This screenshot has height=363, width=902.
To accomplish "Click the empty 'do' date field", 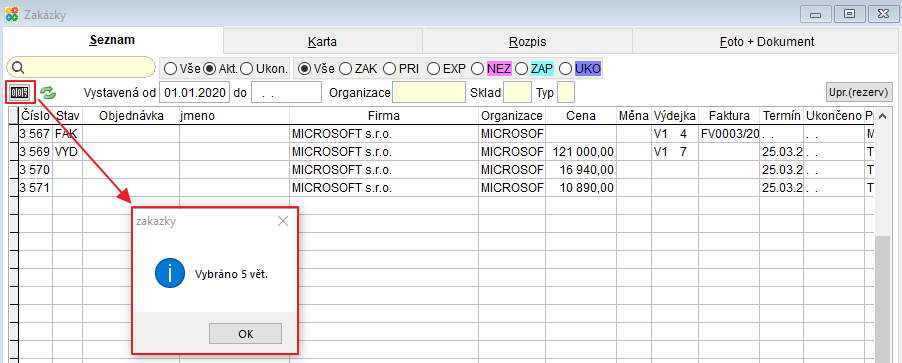I will [286, 92].
